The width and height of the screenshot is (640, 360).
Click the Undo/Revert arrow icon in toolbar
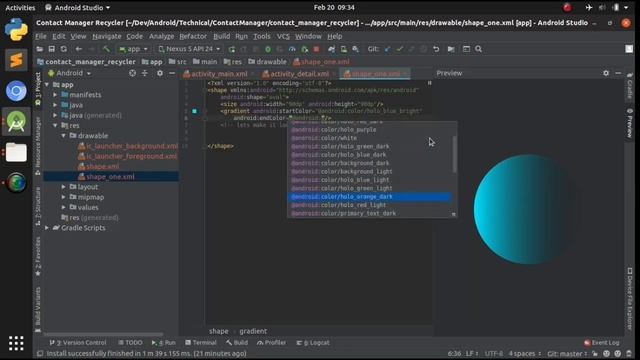click(x=436, y=49)
